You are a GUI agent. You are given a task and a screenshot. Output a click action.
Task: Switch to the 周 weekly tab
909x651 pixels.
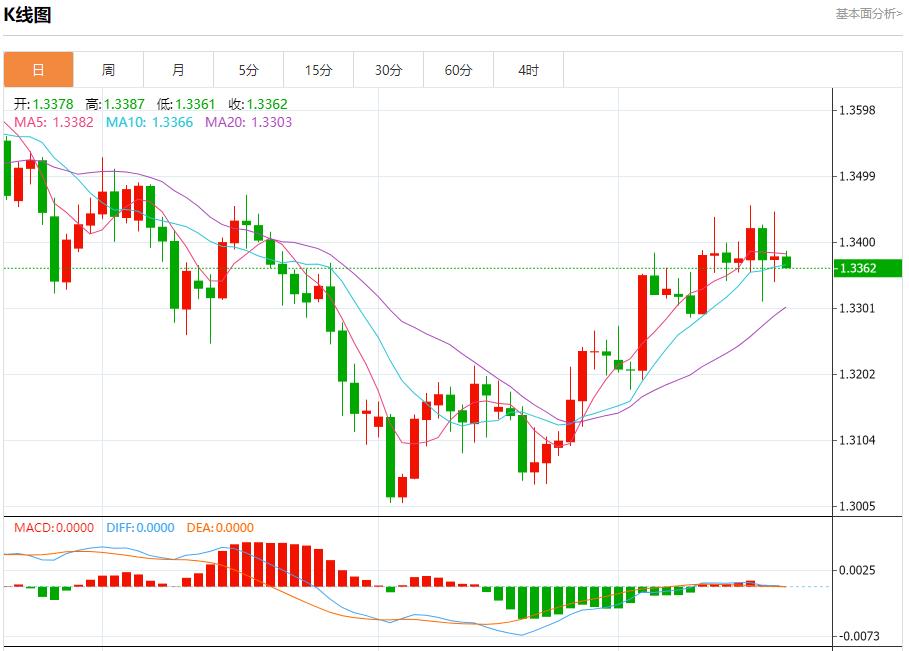108,70
